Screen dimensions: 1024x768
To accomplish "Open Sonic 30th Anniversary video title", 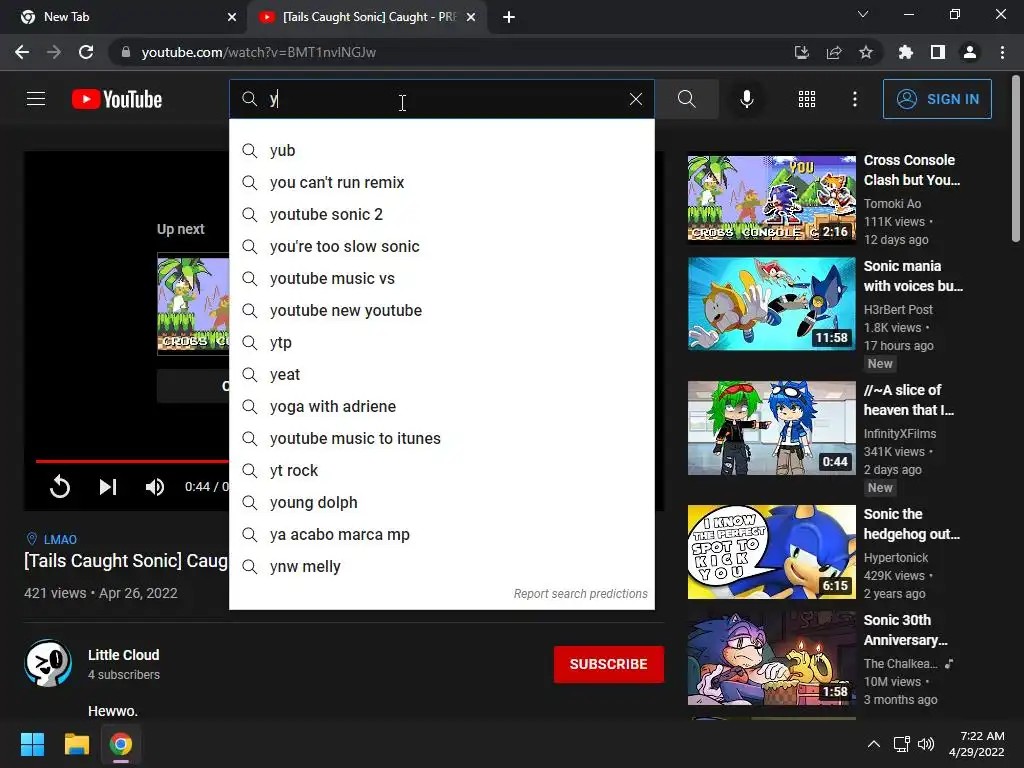I will pyautogui.click(x=906, y=630).
